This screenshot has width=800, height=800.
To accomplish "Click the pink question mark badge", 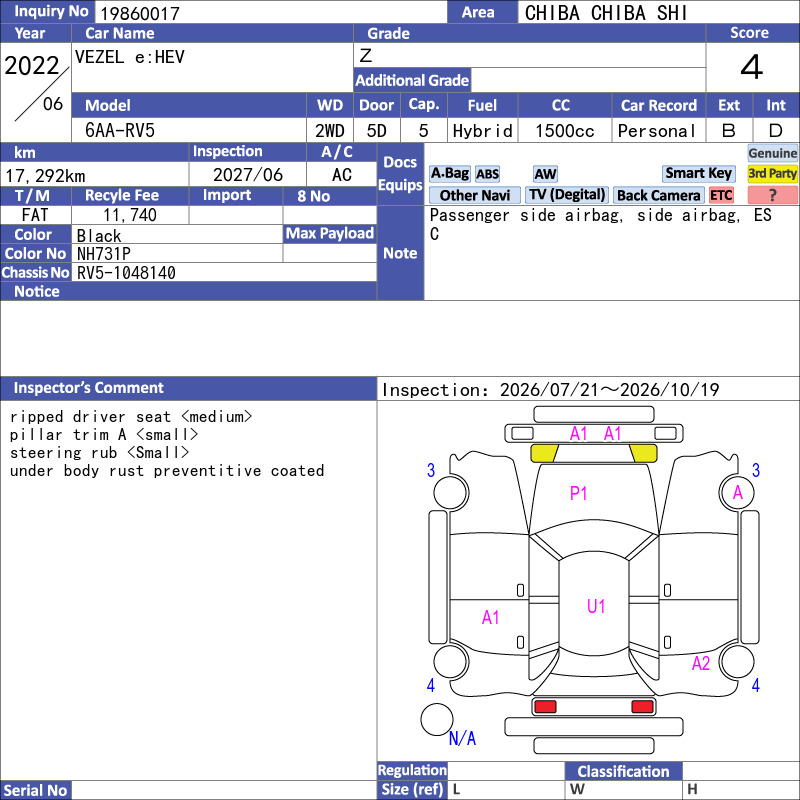I will (x=772, y=195).
